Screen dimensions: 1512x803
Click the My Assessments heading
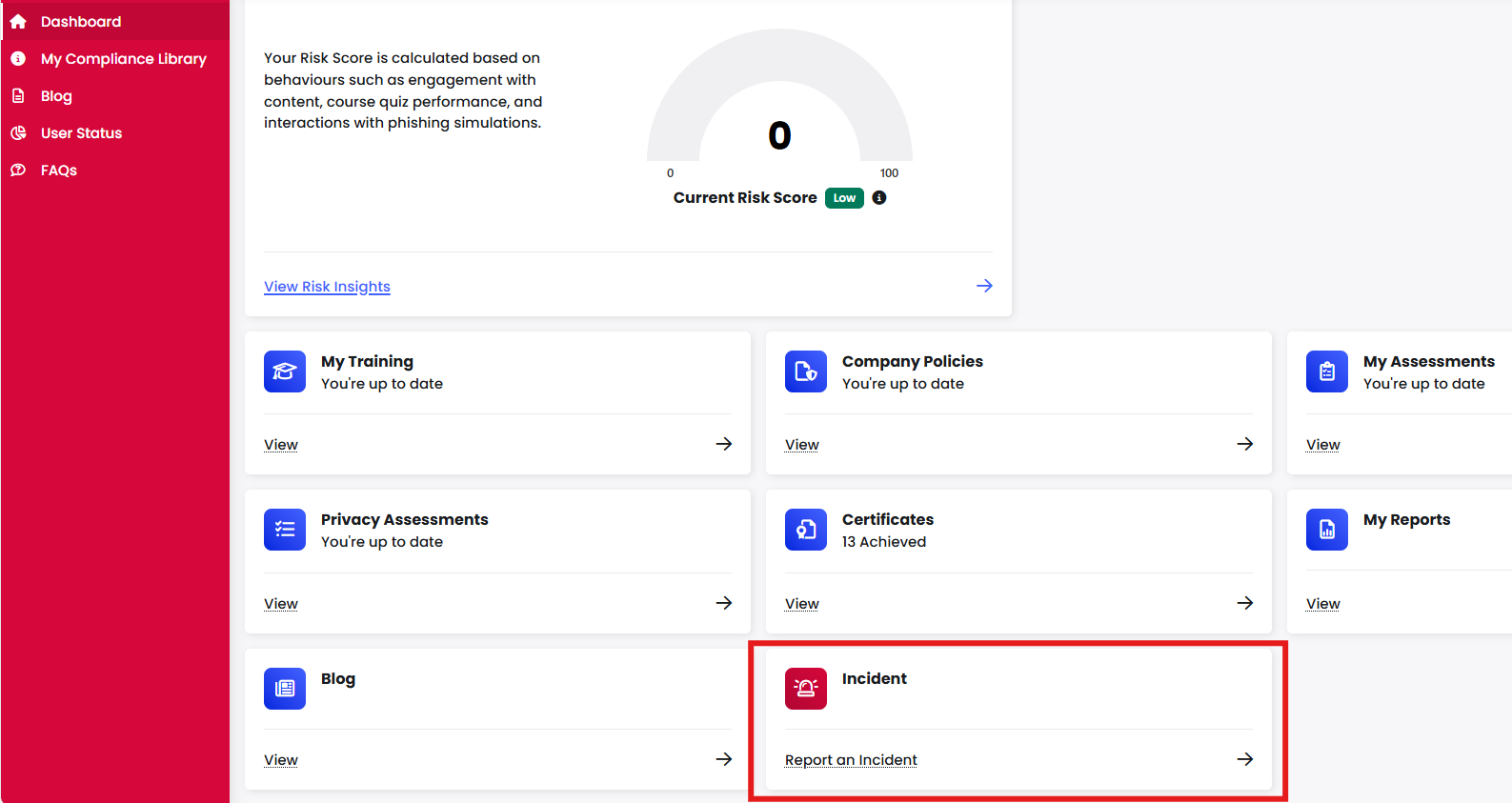pos(1429,362)
